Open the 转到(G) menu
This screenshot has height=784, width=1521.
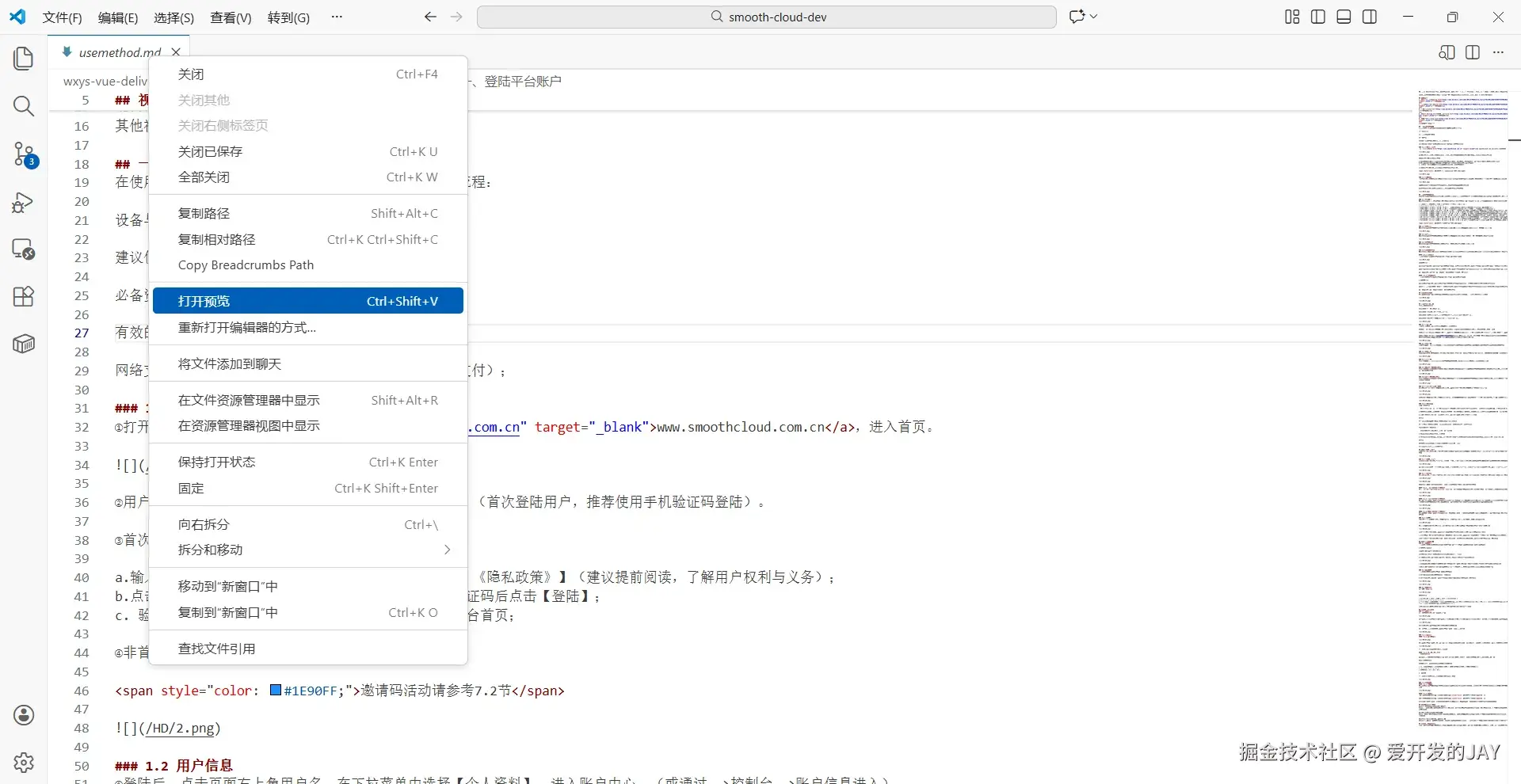point(288,17)
